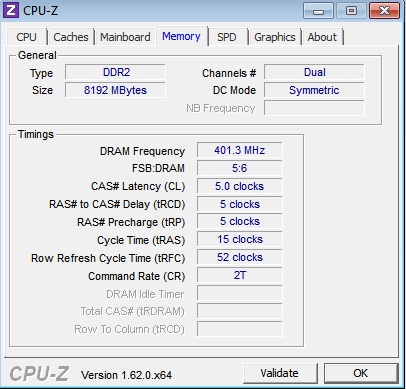
Task: Click the CPU-Z app icon in title bar
Action: coord(10,10)
